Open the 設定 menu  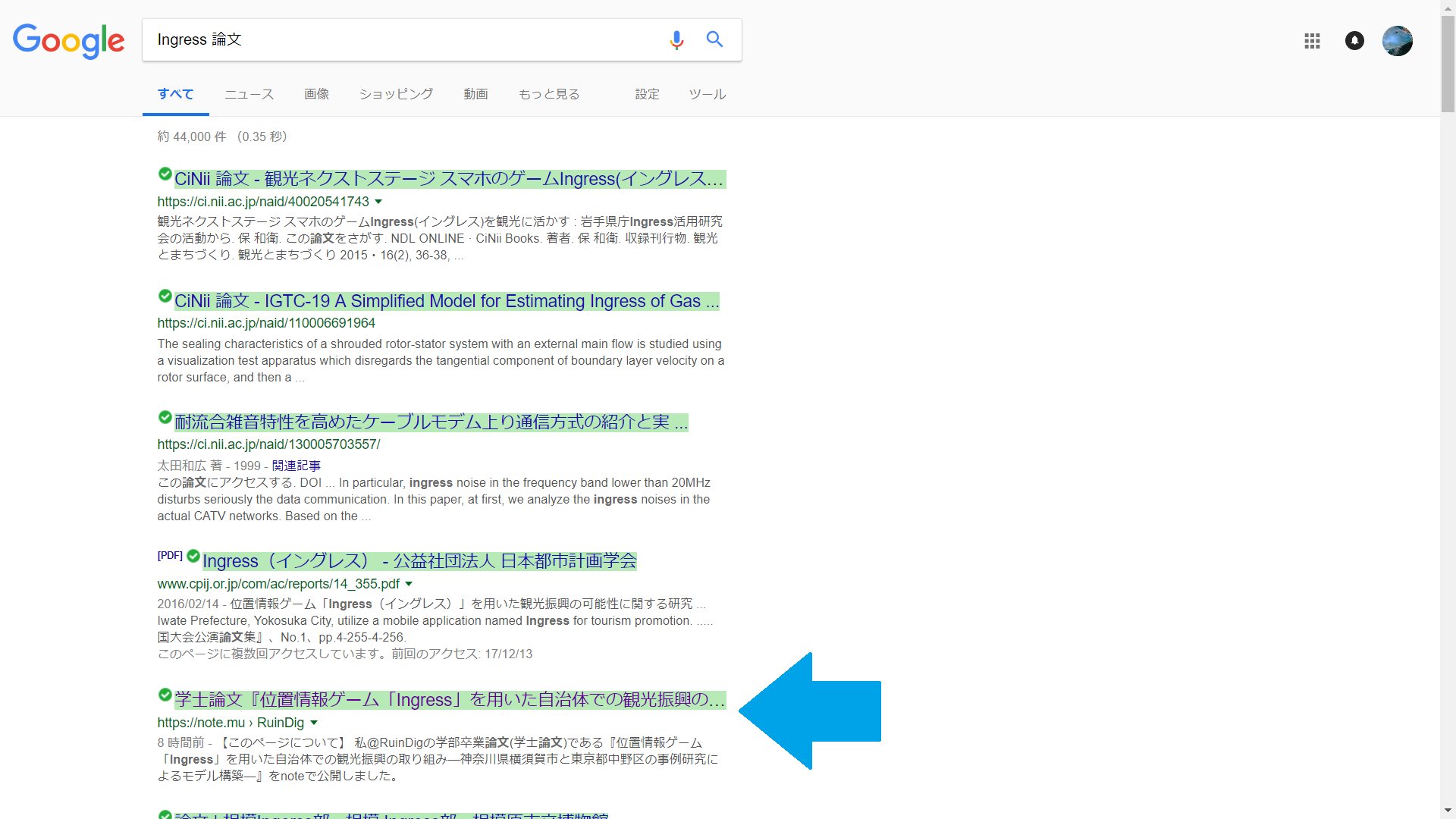646,94
